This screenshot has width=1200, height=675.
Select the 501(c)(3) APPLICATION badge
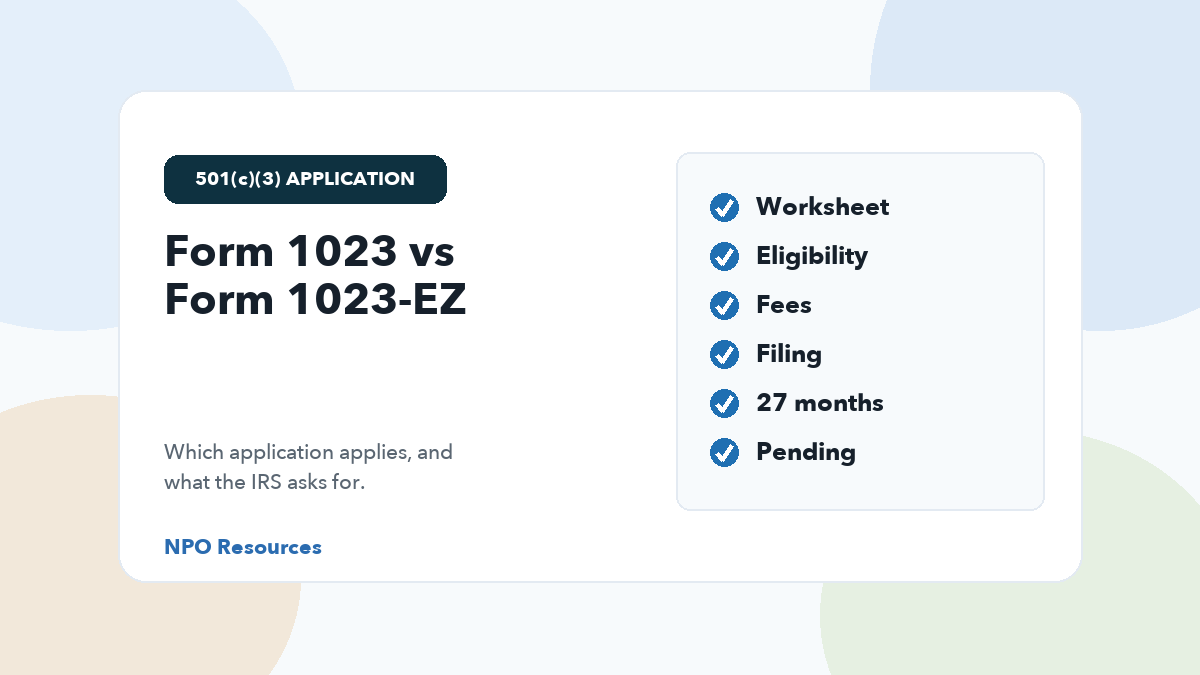click(x=305, y=179)
